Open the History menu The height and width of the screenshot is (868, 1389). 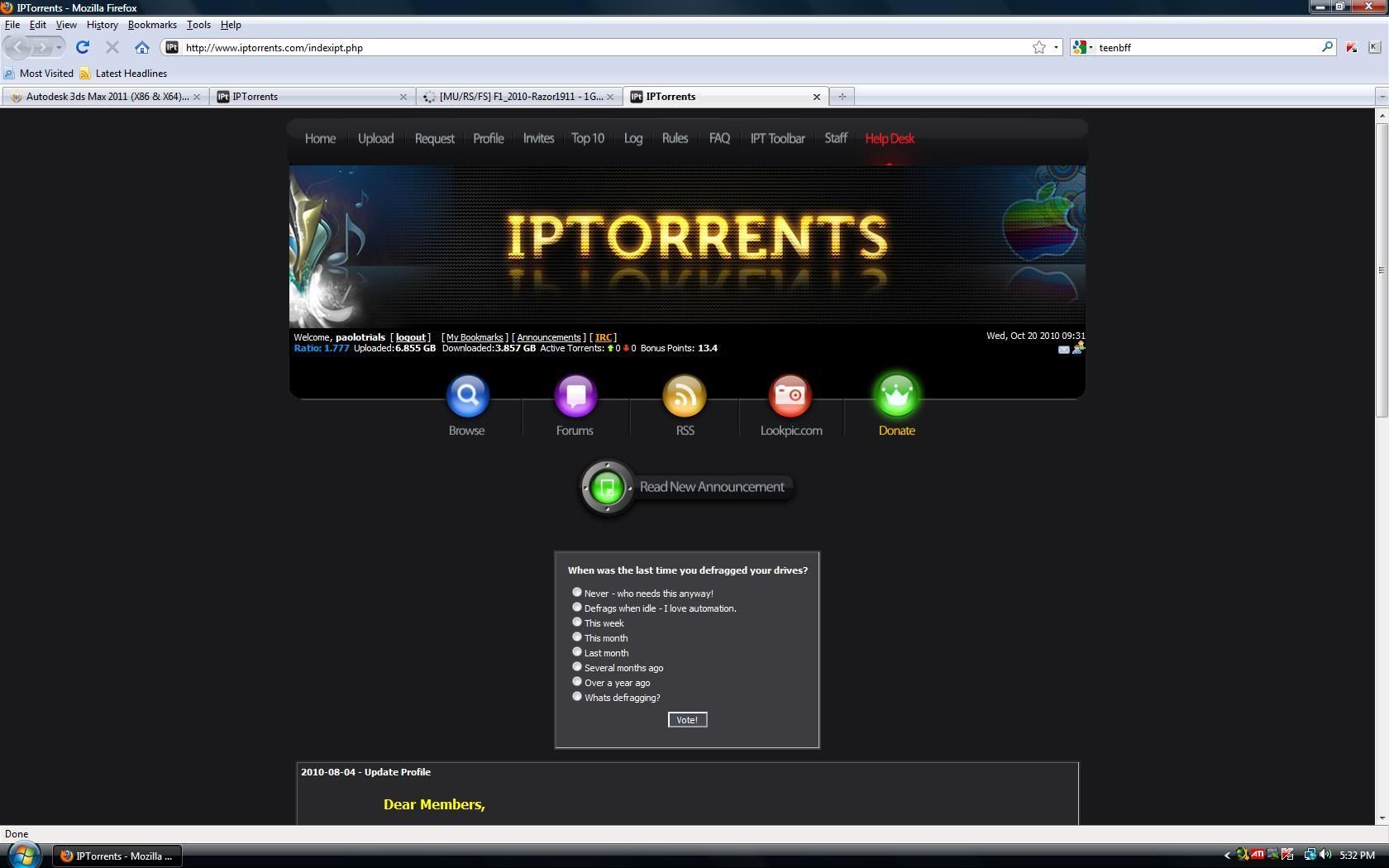pos(103,25)
